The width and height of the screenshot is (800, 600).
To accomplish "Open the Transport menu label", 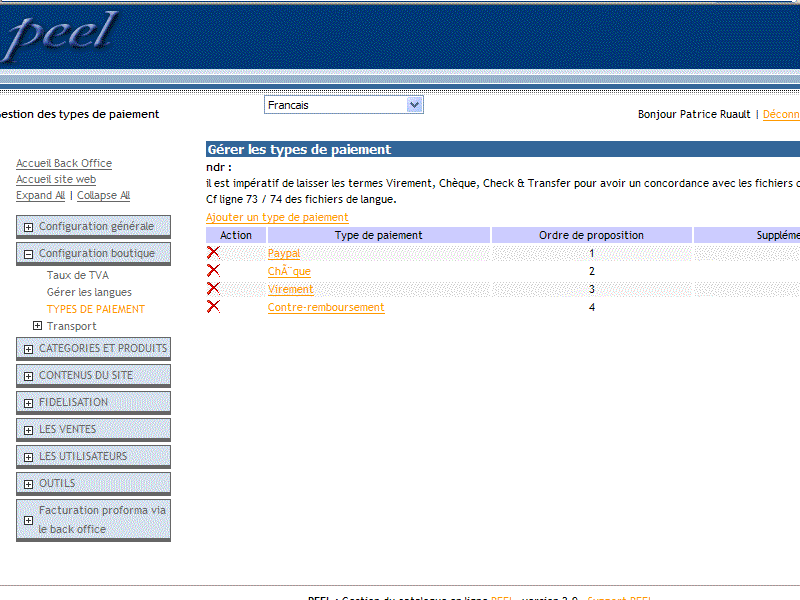I will [71, 326].
